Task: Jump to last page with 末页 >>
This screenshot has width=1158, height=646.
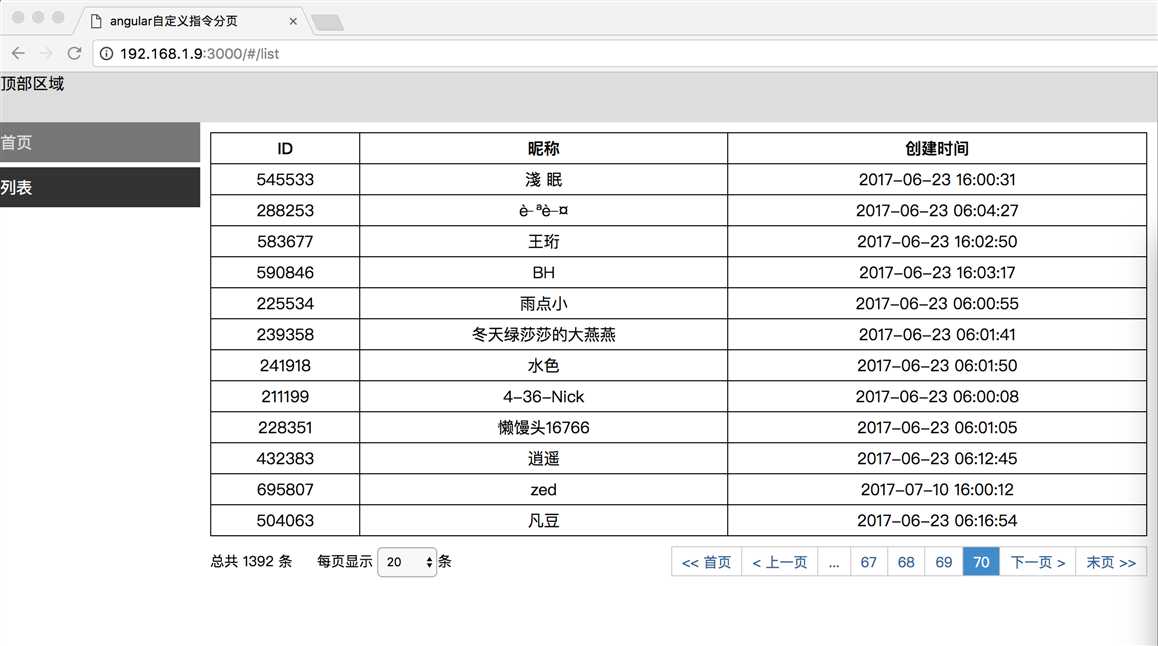Action: point(1110,561)
